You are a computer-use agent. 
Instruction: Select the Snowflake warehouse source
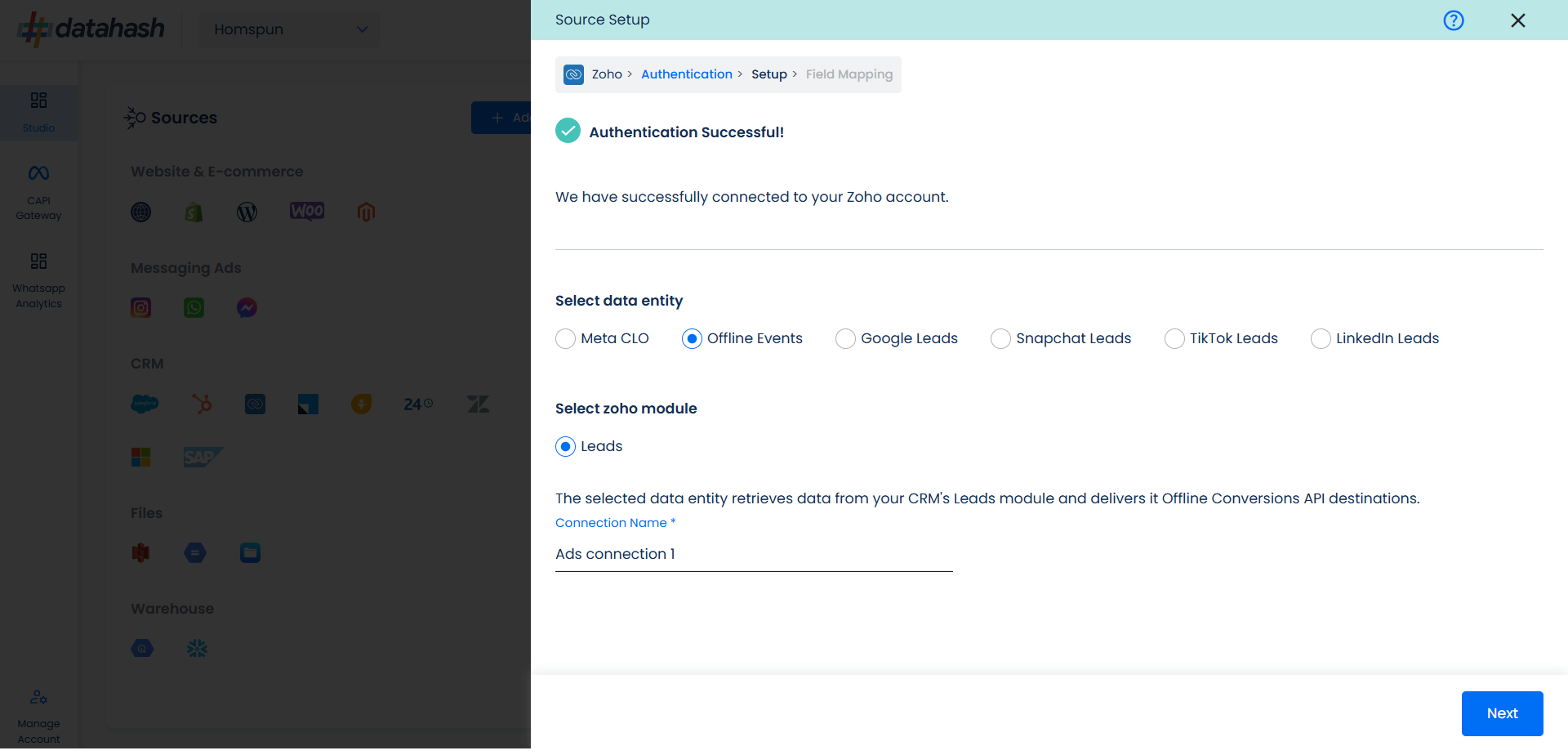click(x=197, y=650)
